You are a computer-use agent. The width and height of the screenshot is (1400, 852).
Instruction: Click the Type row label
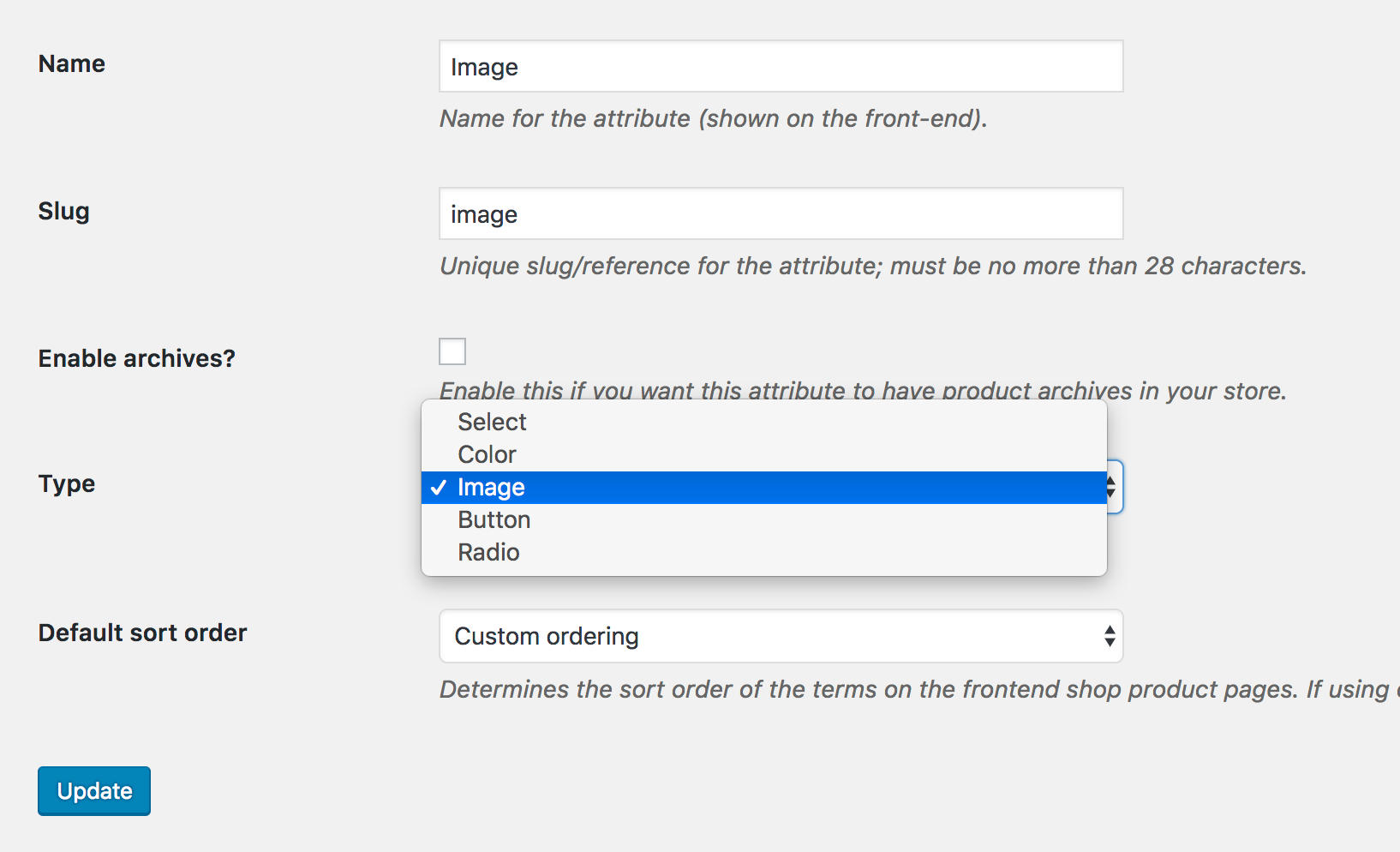click(x=66, y=483)
